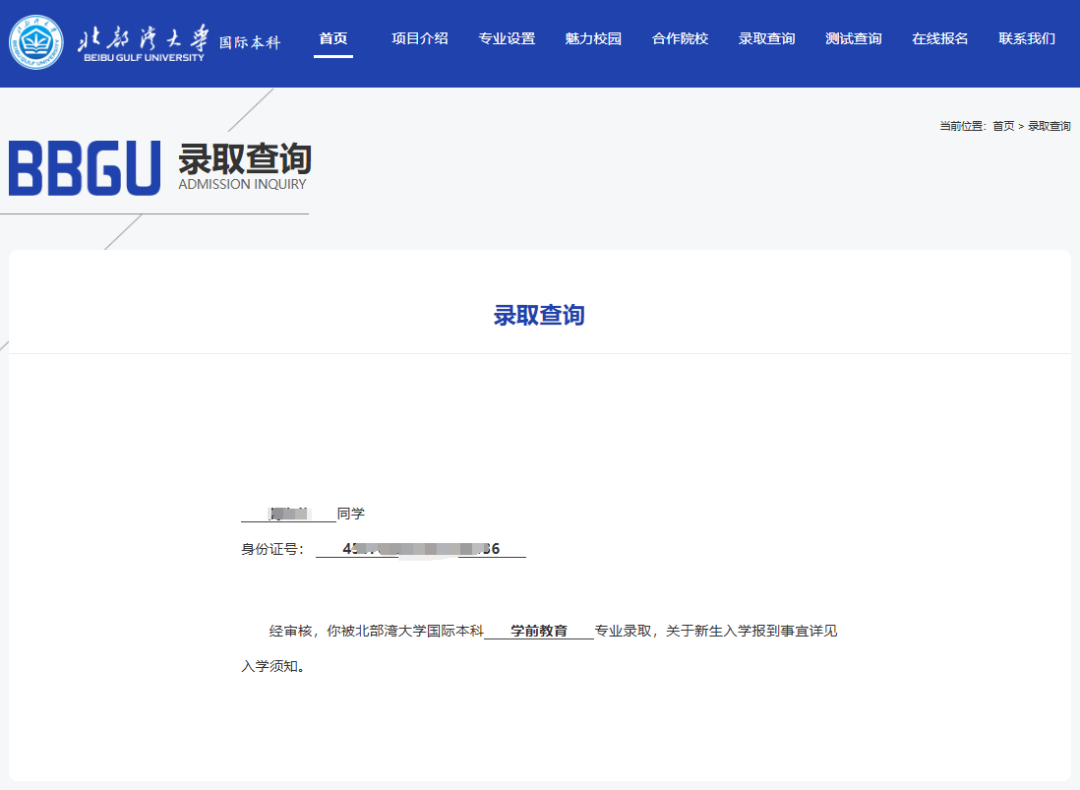Click the 当前位置 breadcrumb label
The width and height of the screenshot is (1080, 790).
(x=964, y=126)
